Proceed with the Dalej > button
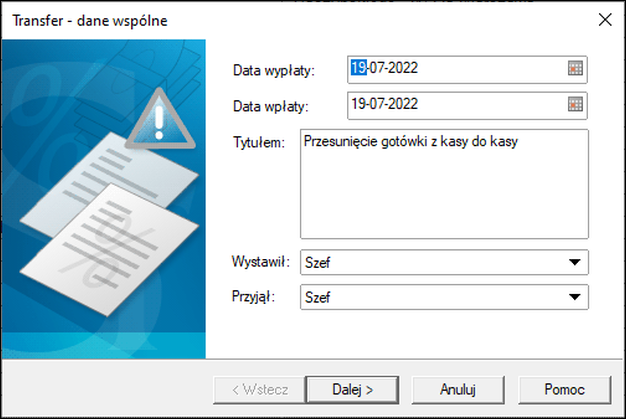This screenshot has width=626, height=419. 352,389
